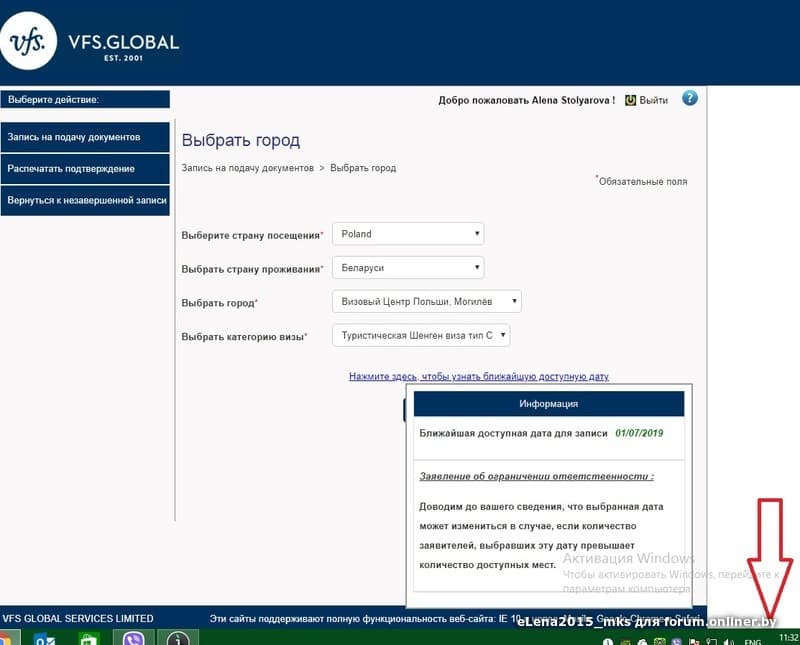
Task: Click the Выбрать страну проживания label
Action: tap(252, 269)
